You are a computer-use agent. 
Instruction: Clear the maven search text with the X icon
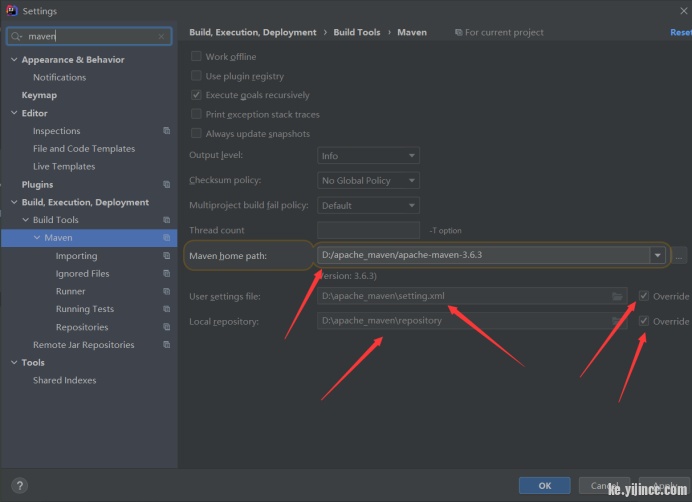pyautogui.click(x=162, y=36)
